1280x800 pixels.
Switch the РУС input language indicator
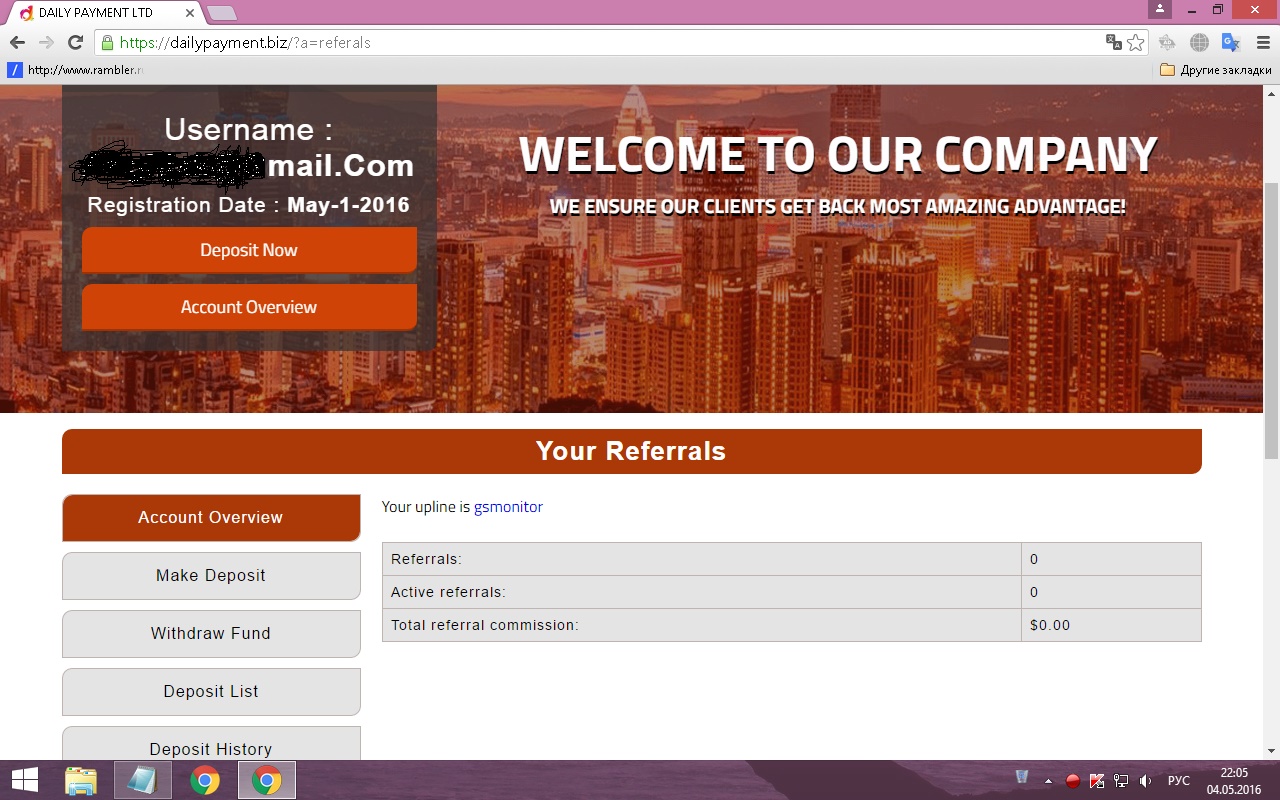[1179, 781]
